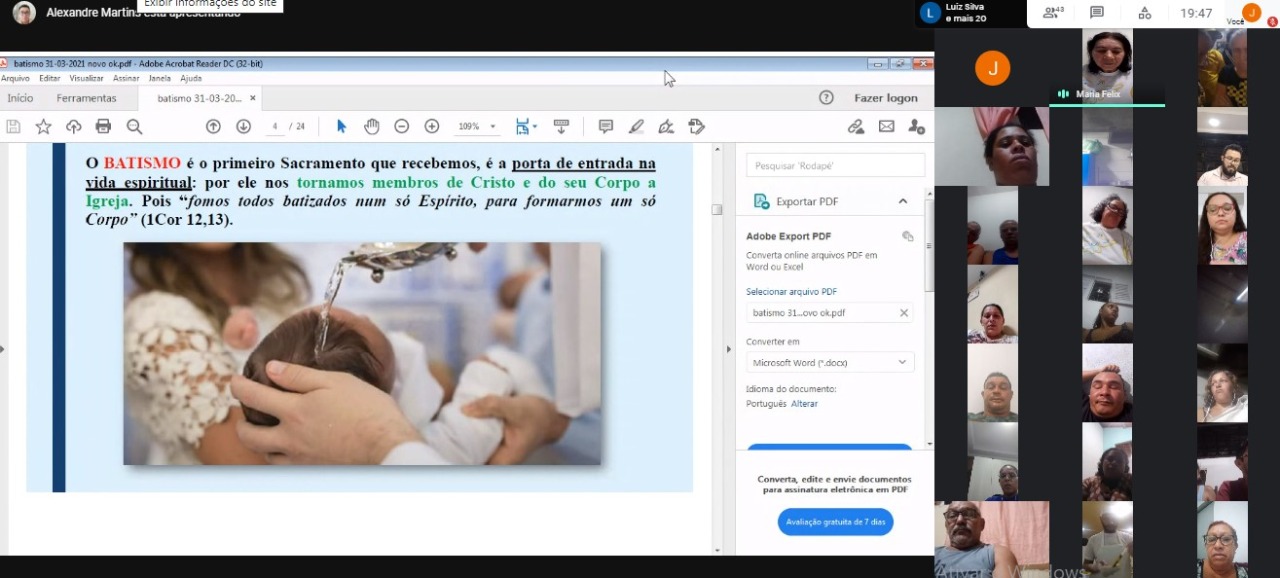
Task: Send file by email envelope icon
Action: coord(886,126)
